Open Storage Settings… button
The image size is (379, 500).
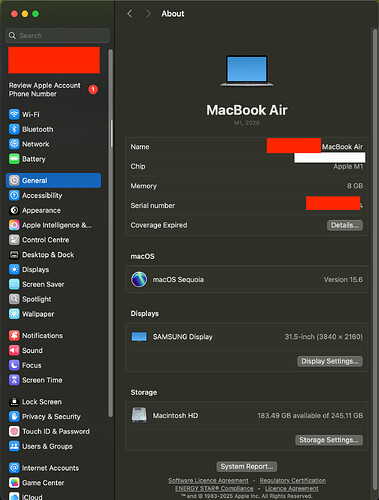(x=329, y=440)
